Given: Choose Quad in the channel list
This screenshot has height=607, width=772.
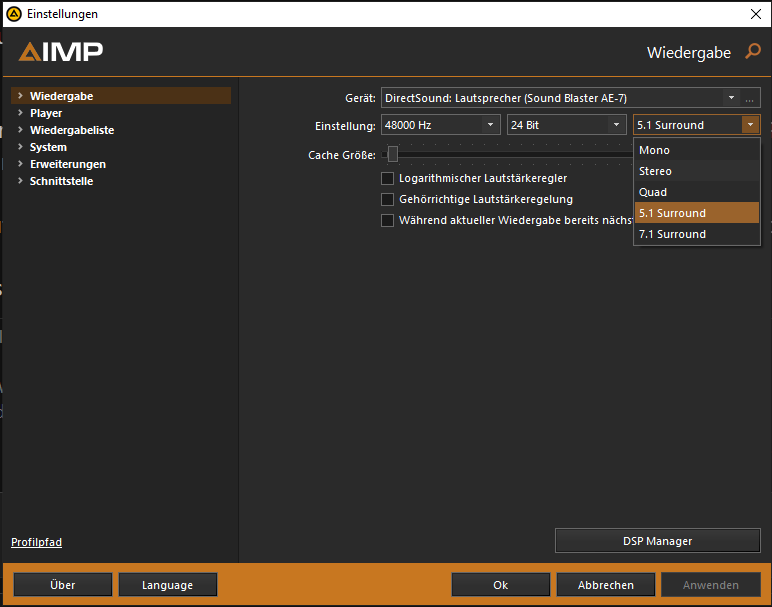Looking at the screenshot, I should [697, 192].
